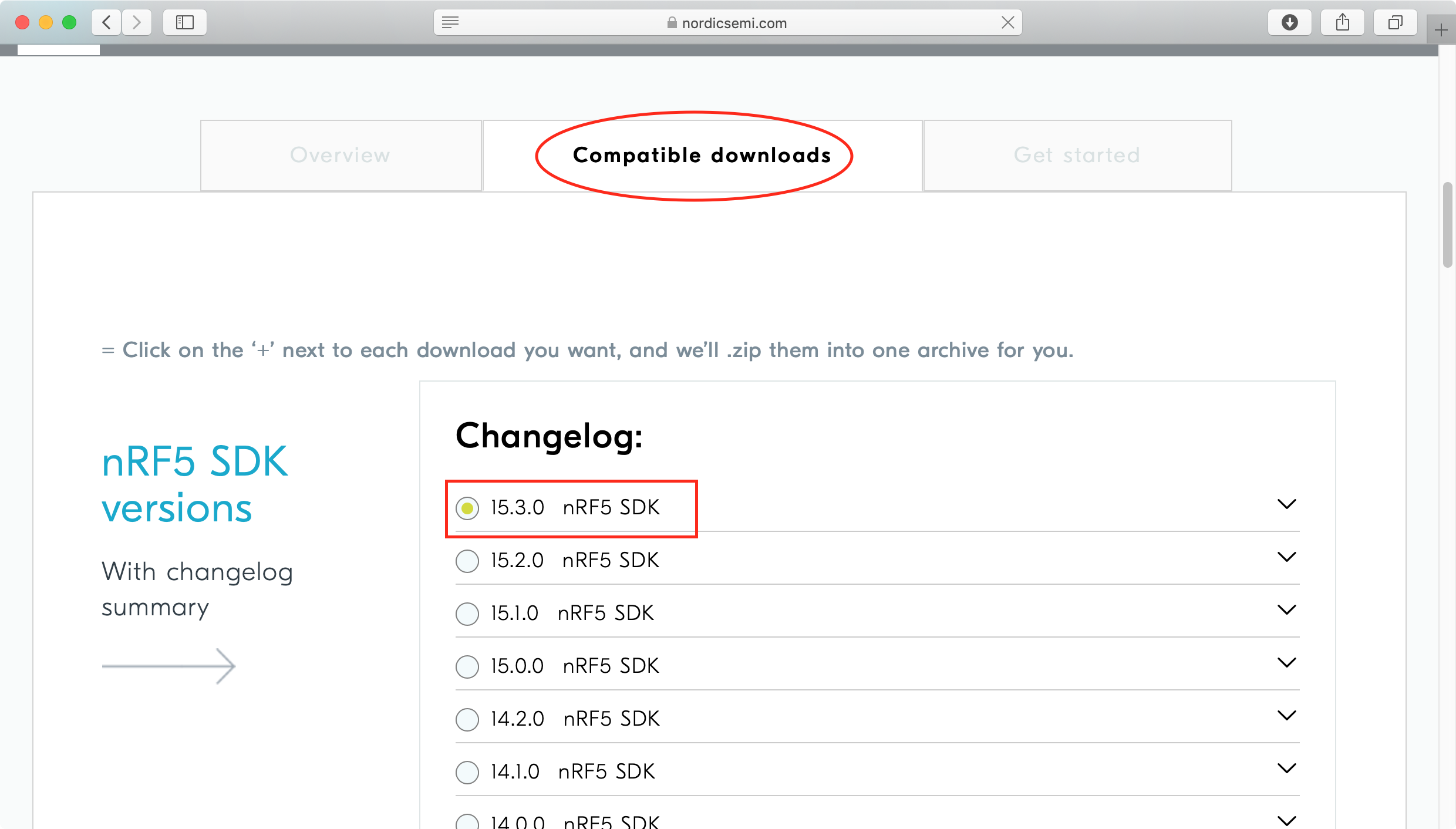Viewport: 1456px width, 829px height.
Task: Click the forward navigation arrow
Action: point(137,22)
